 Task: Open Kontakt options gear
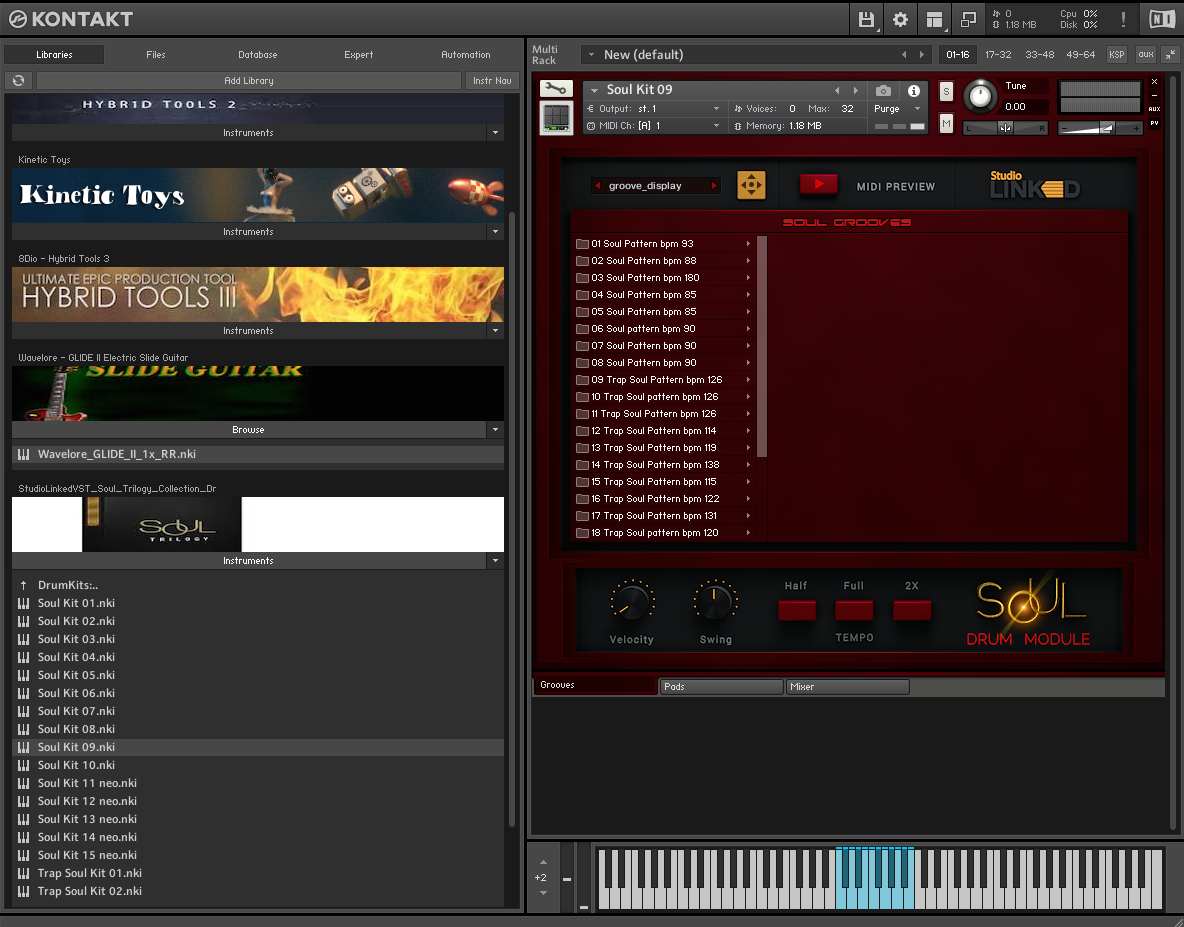click(x=900, y=20)
